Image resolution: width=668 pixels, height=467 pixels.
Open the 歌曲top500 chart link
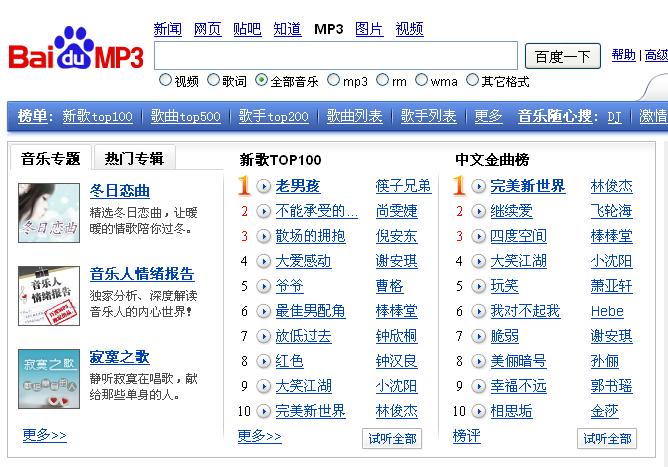186,116
